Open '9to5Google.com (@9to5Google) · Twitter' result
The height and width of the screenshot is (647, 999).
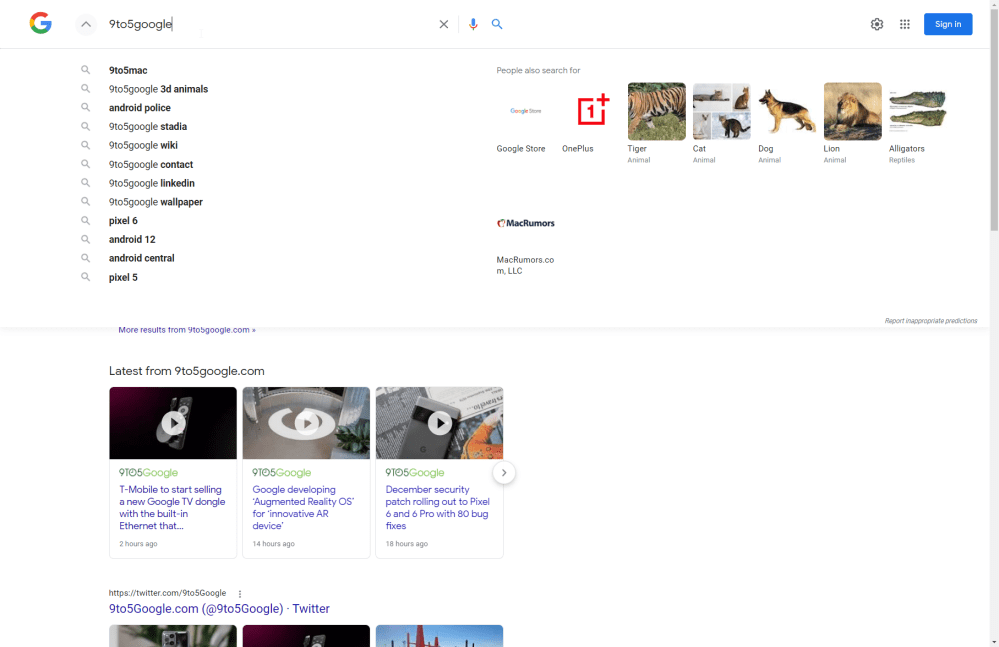click(219, 609)
